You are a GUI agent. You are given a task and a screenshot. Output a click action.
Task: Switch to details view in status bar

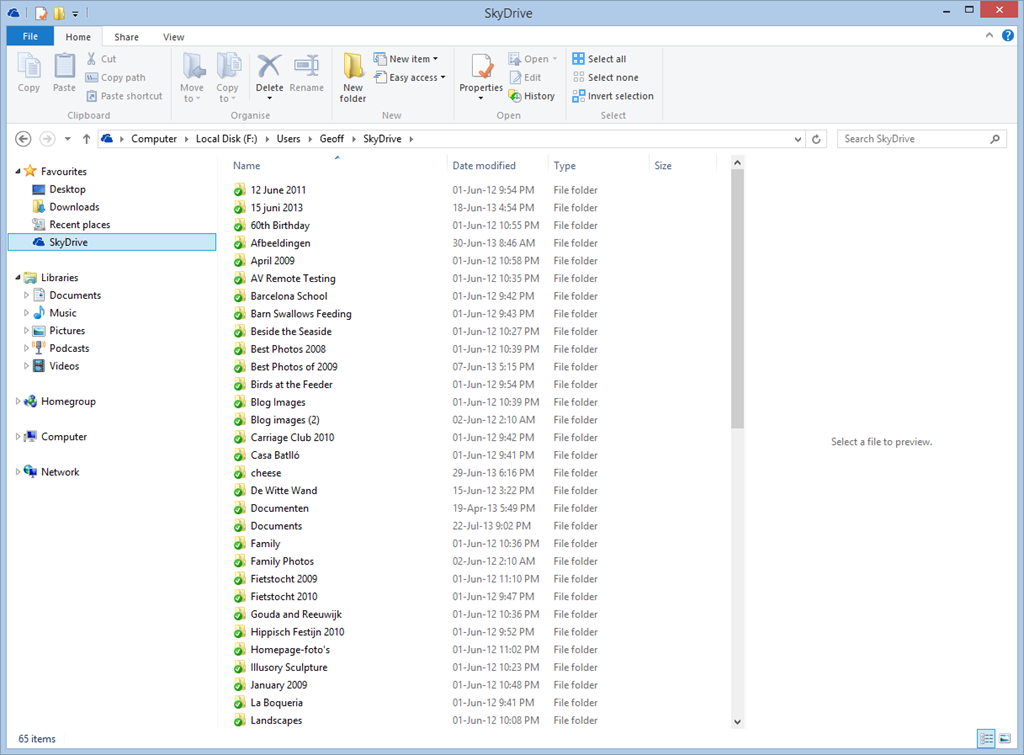point(987,739)
